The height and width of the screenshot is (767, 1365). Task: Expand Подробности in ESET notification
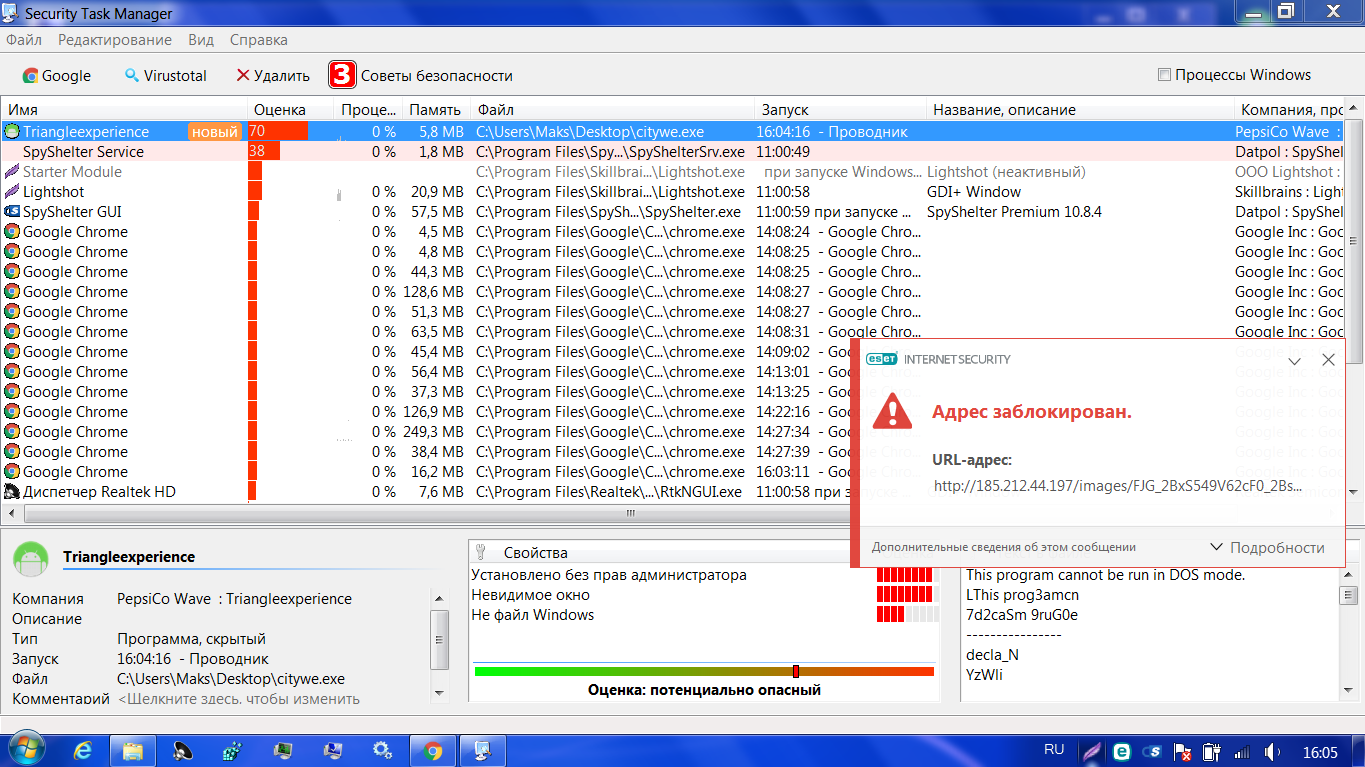(x=1267, y=547)
